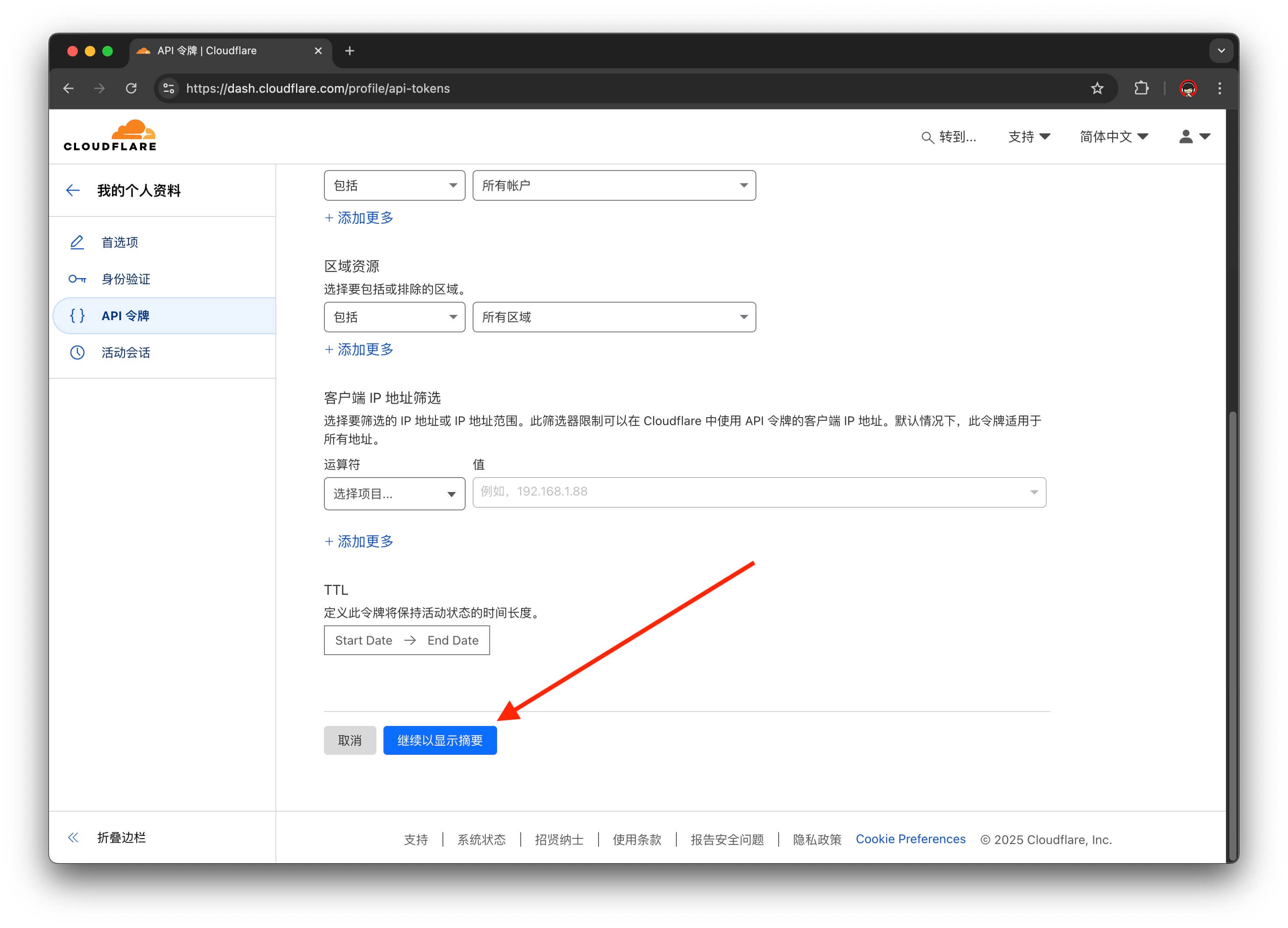
Task: Click 添加更多 under IP 地址筛选
Action: pos(359,541)
